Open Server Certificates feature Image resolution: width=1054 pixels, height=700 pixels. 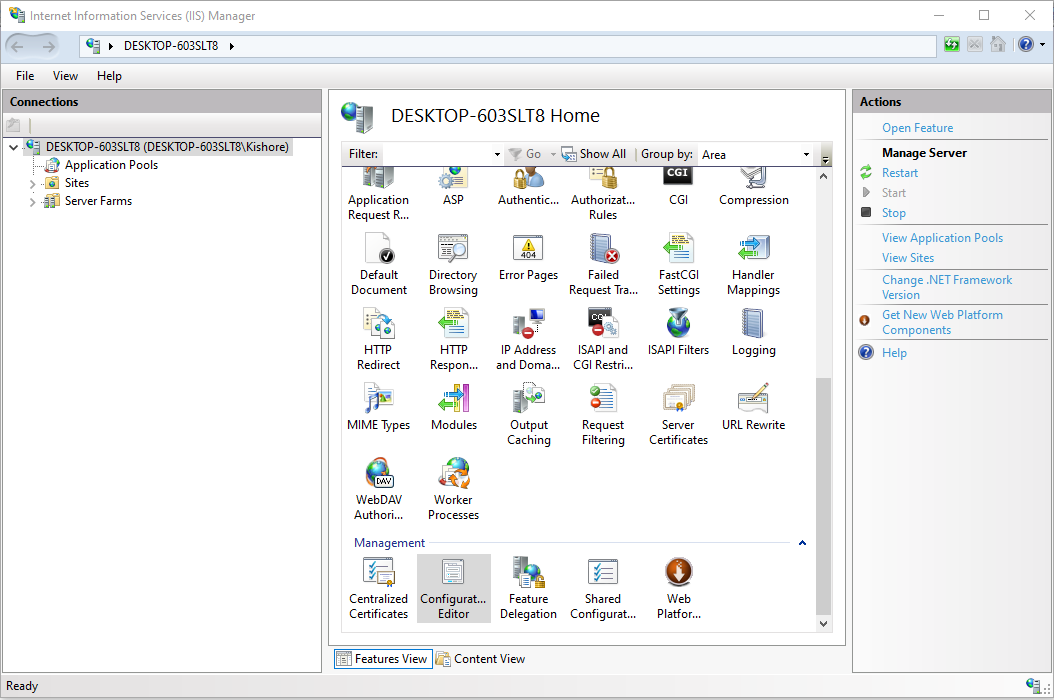click(678, 414)
